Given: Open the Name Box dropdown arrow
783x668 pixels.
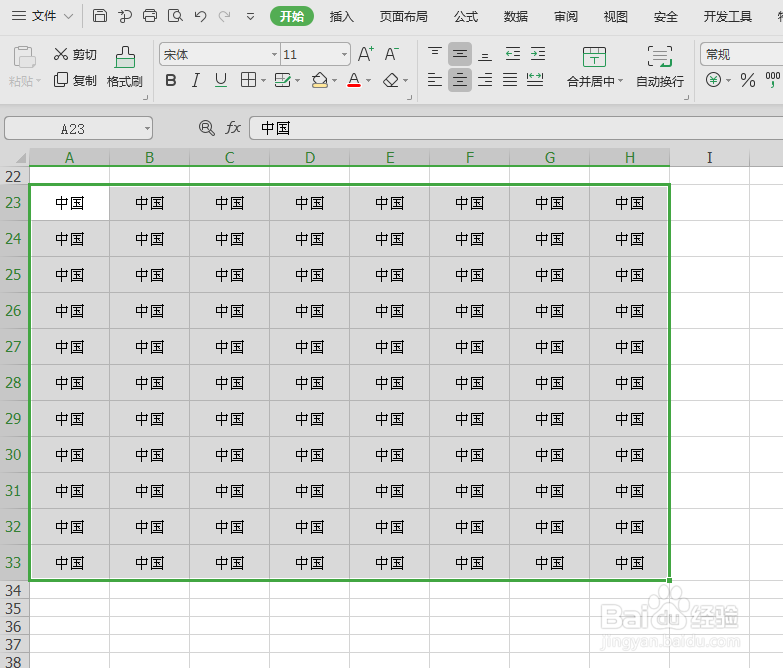Looking at the screenshot, I should [x=147, y=129].
